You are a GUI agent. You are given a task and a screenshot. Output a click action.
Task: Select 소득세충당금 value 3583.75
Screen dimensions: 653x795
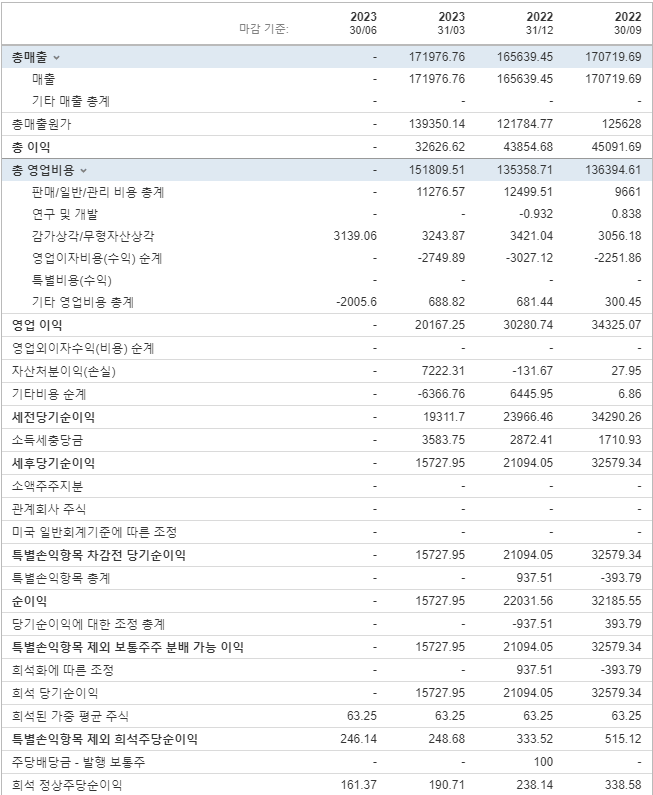444,440
